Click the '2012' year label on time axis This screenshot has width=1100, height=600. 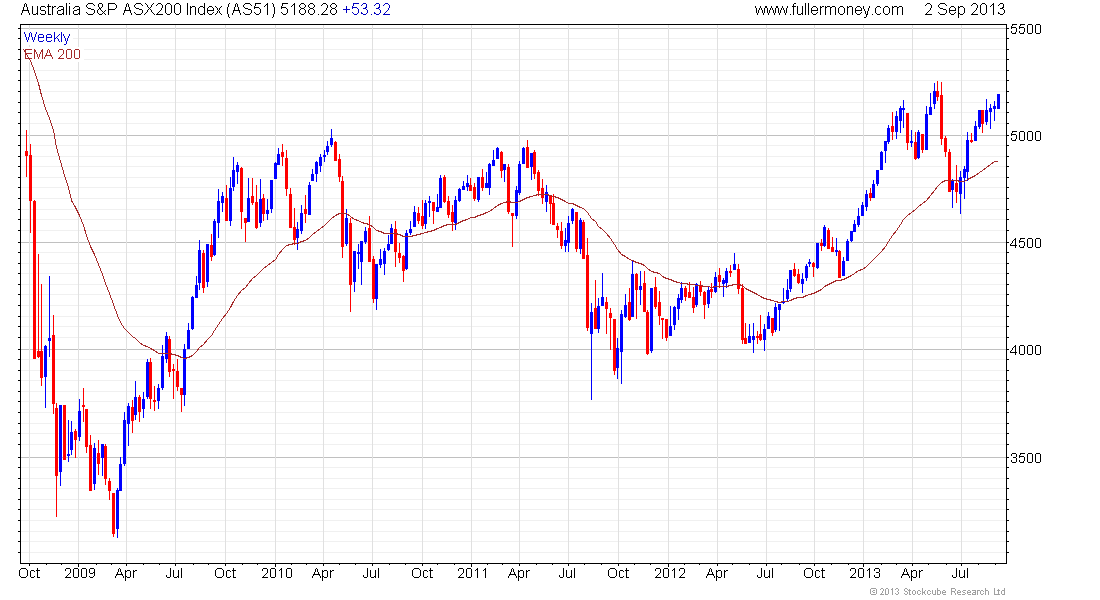pyautogui.click(x=669, y=573)
